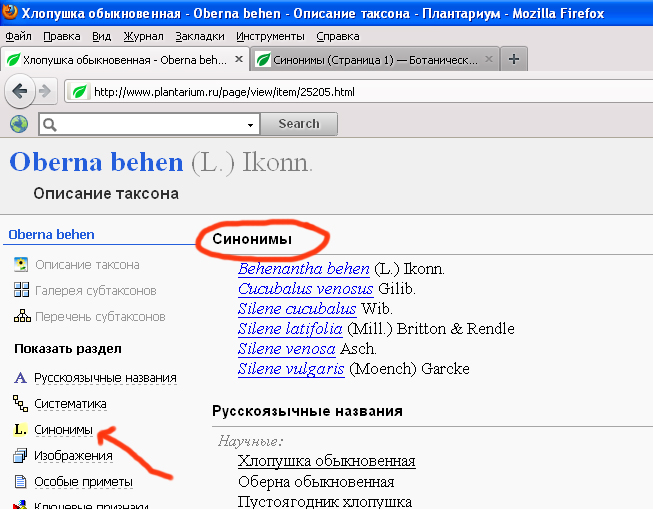Click the Перечень субтаксонов tree icon
Viewport: 653px width, 509px height.
pos(21,317)
